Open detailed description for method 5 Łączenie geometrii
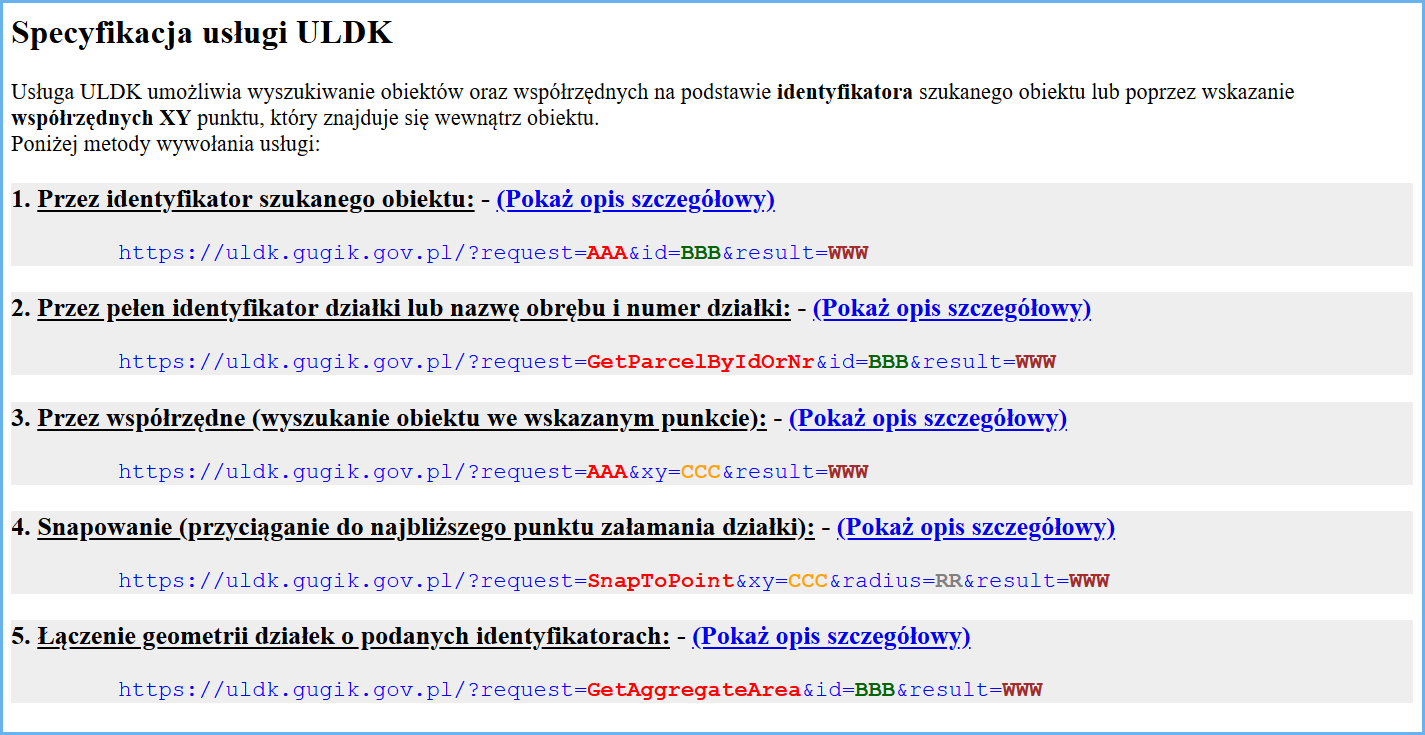This screenshot has width=1425, height=735. coord(831,636)
